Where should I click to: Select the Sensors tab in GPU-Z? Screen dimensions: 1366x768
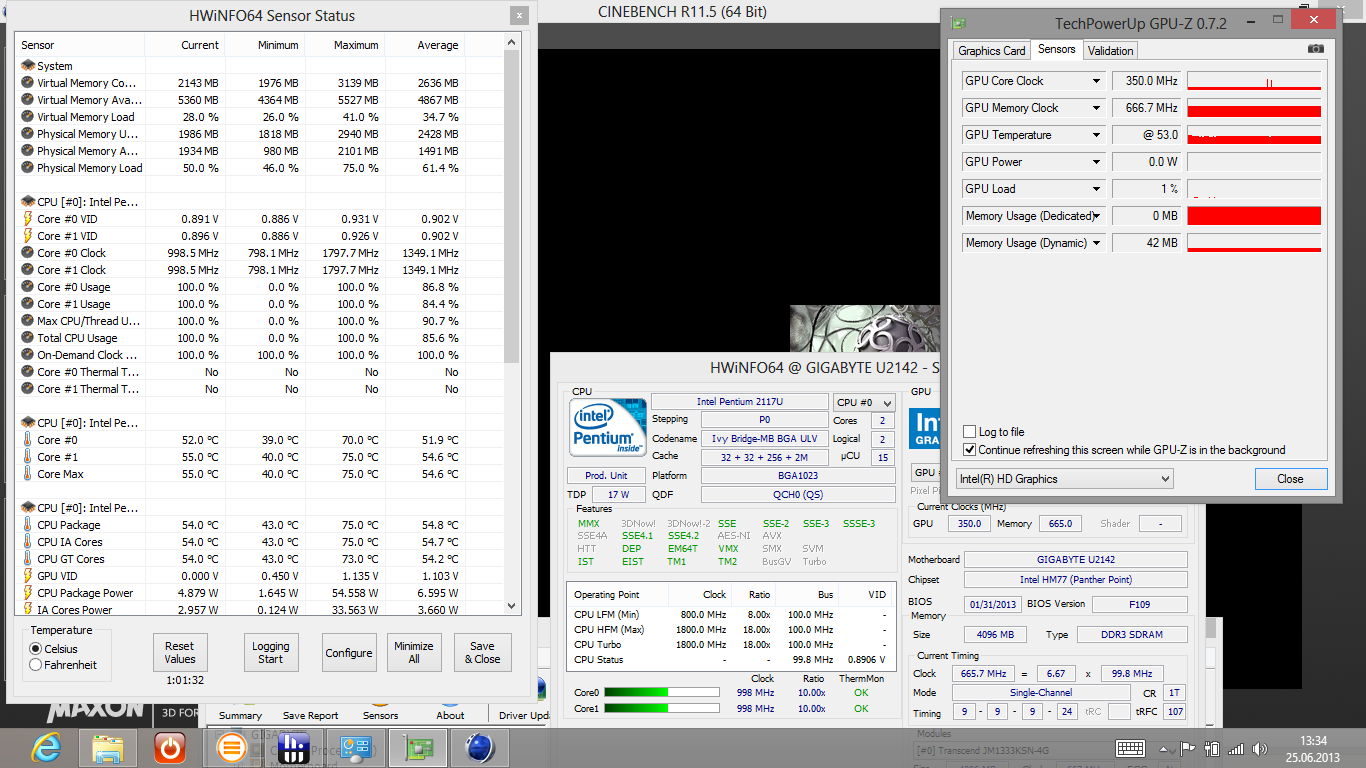coord(1056,50)
